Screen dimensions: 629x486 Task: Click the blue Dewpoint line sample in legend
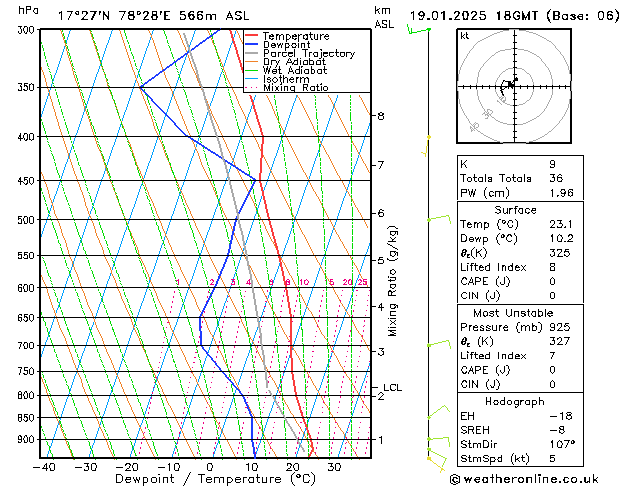pyautogui.click(x=252, y=44)
